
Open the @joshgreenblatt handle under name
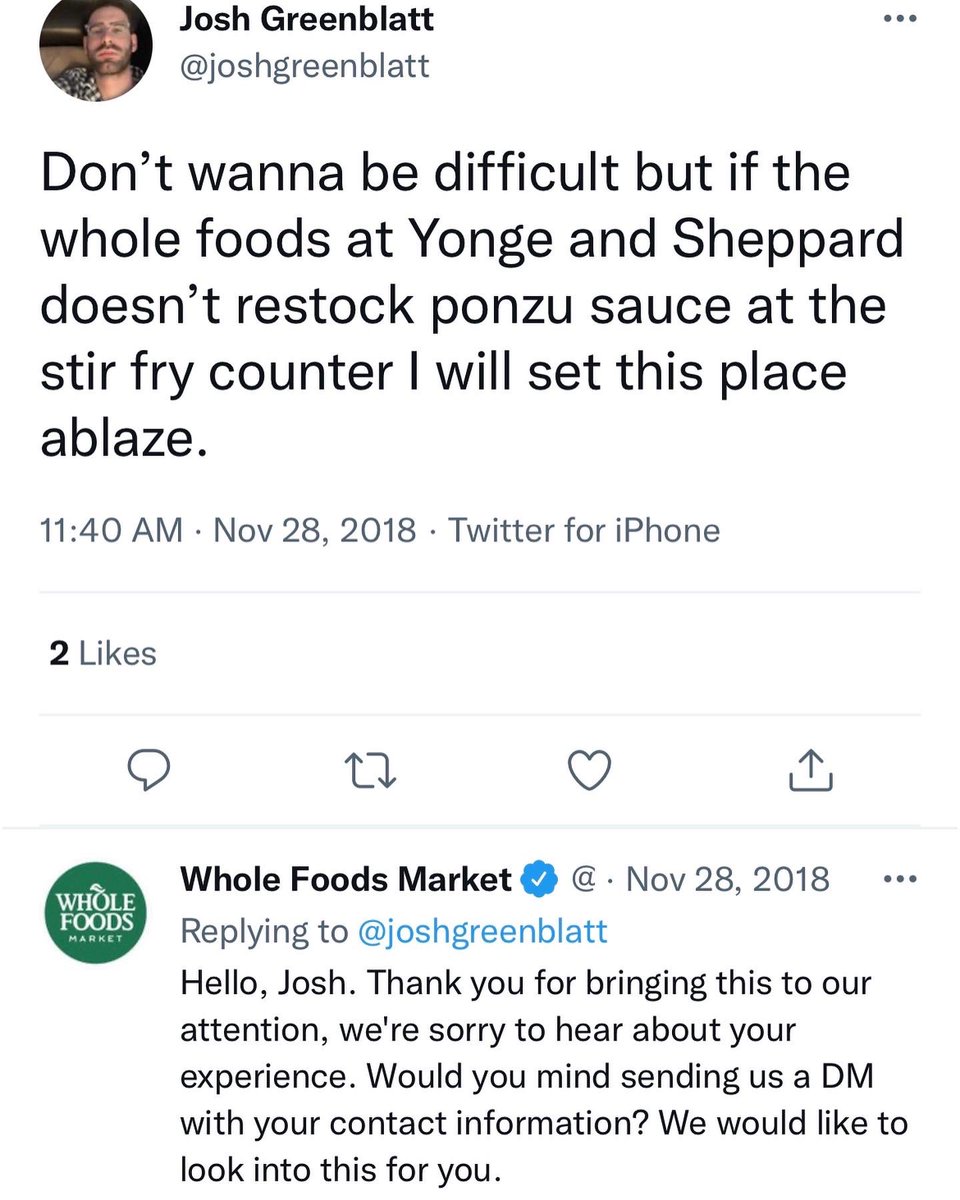(304, 65)
